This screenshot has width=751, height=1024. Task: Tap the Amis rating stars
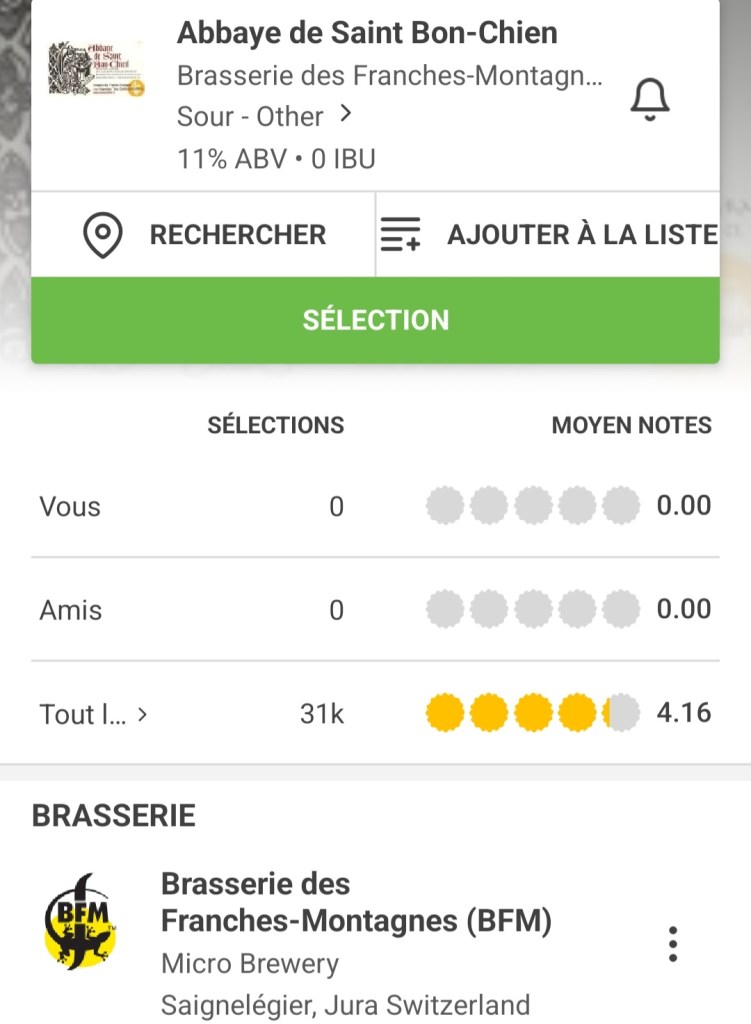click(x=532, y=609)
